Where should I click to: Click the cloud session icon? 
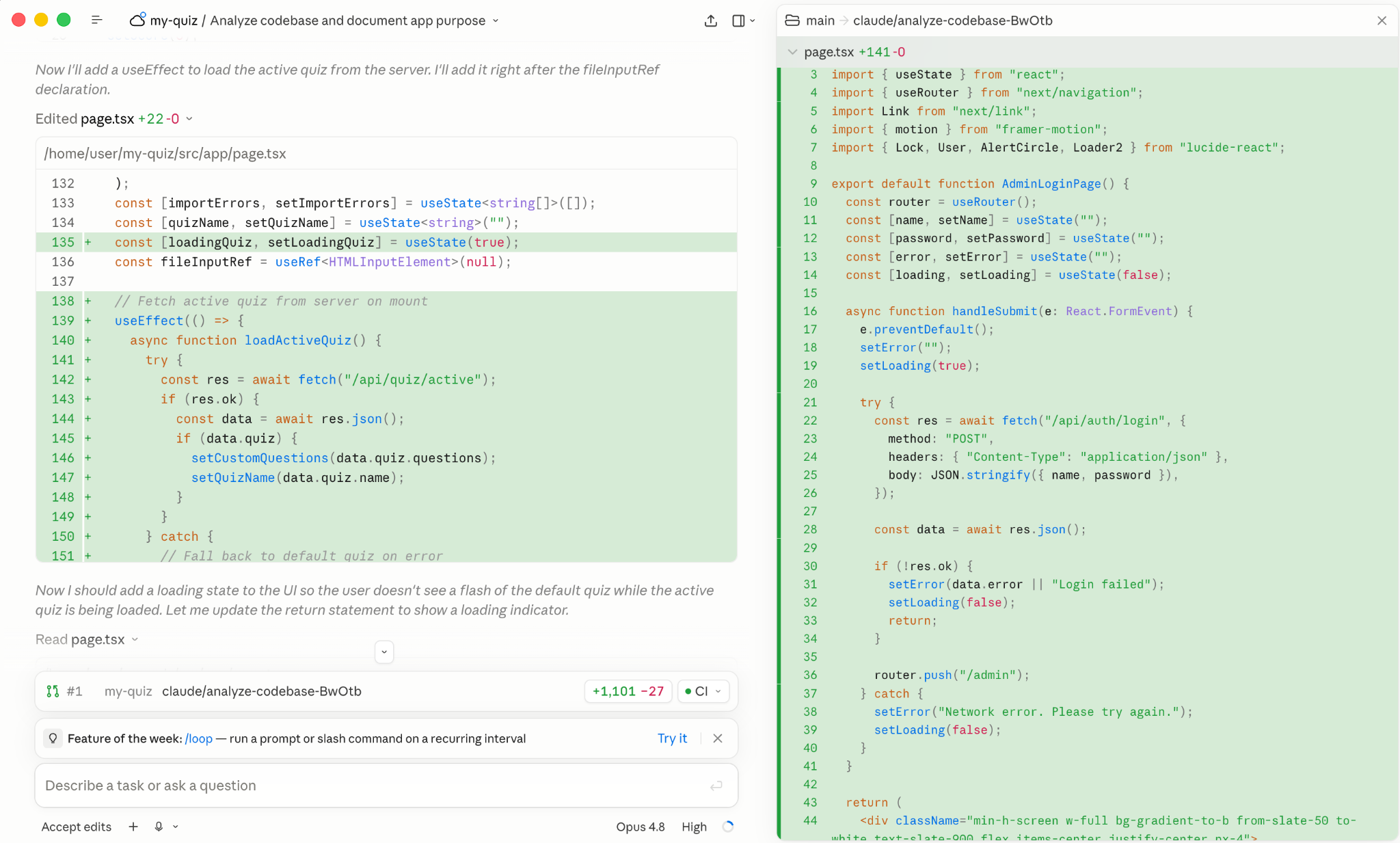click(x=137, y=20)
